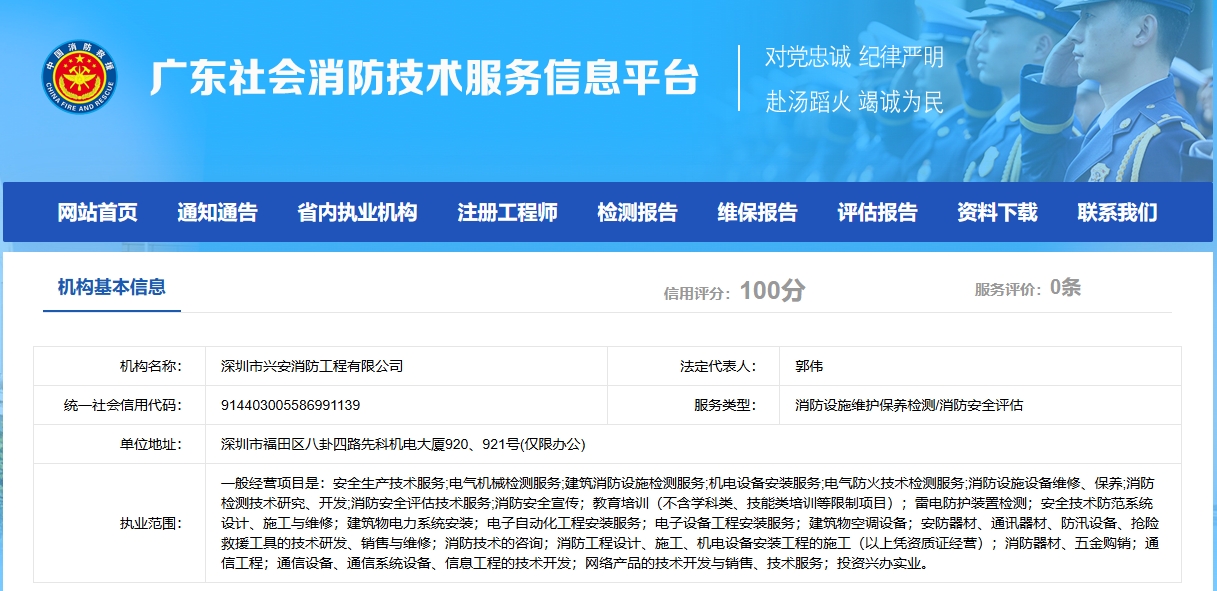The image size is (1217, 591).
Task: Open 省内执业机构 navigation item
Action: pyautogui.click(x=357, y=212)
